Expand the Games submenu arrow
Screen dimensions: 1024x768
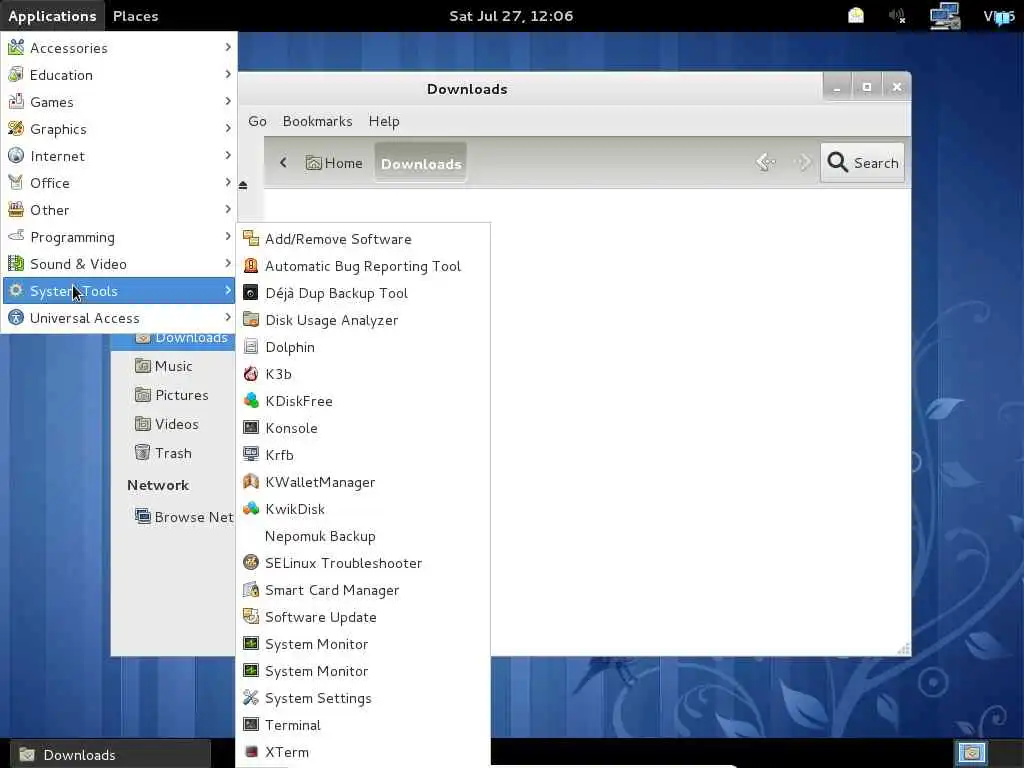[227, 101]
